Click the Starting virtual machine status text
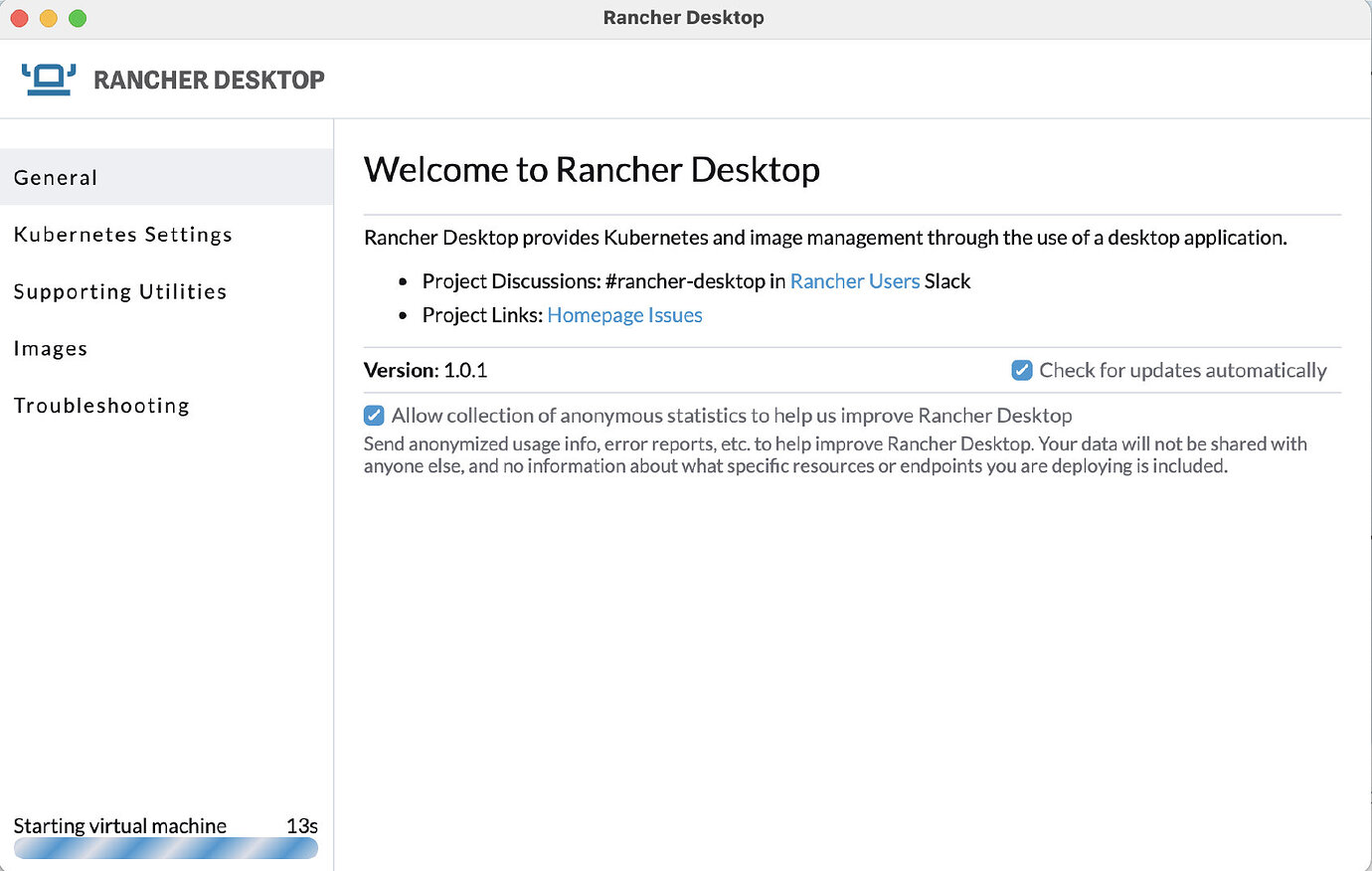Image resolution: width=1372 pixels, height=871 pixels. pos(118,825)
